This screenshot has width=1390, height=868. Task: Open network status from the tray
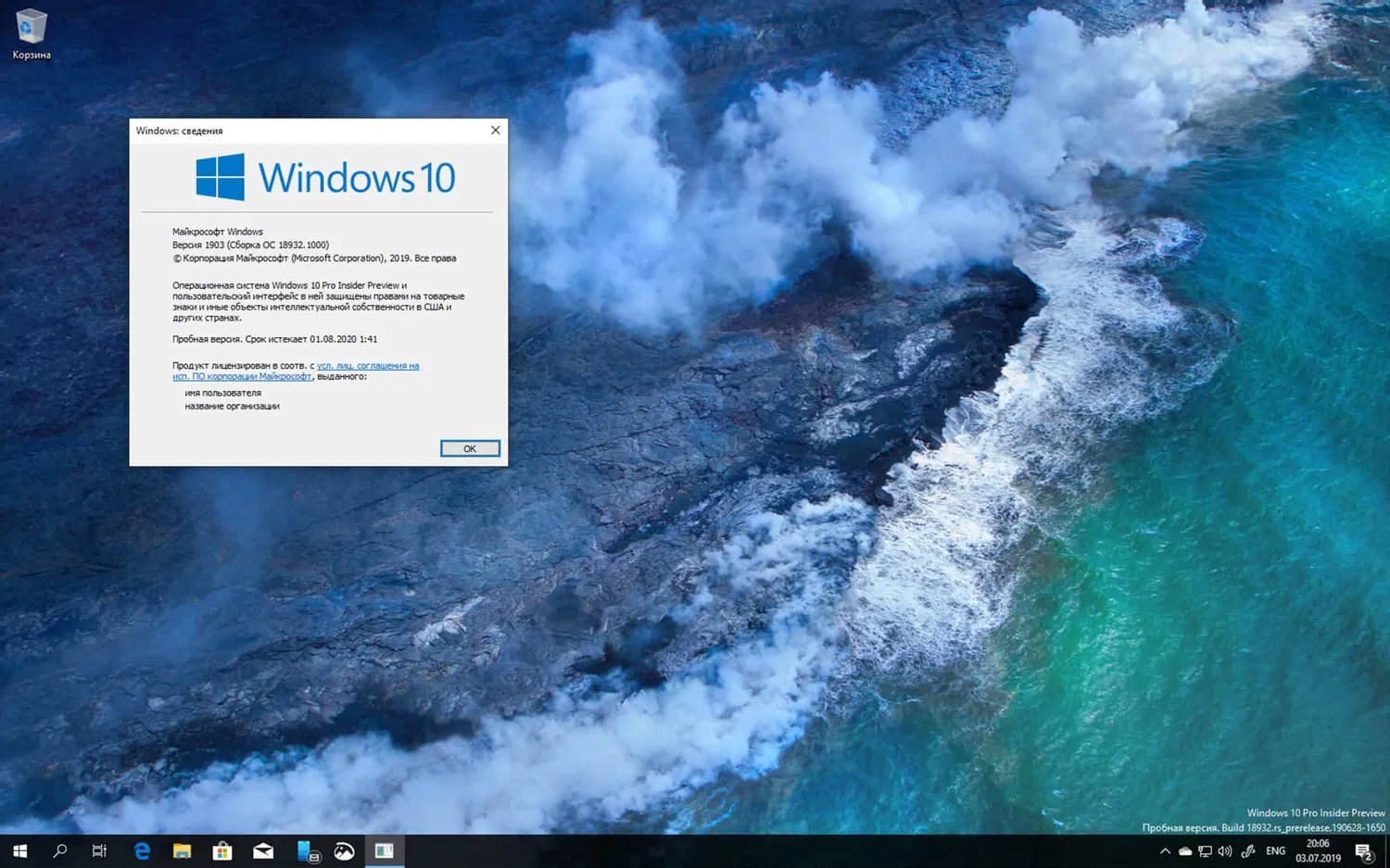click(x=1204, y=850)
